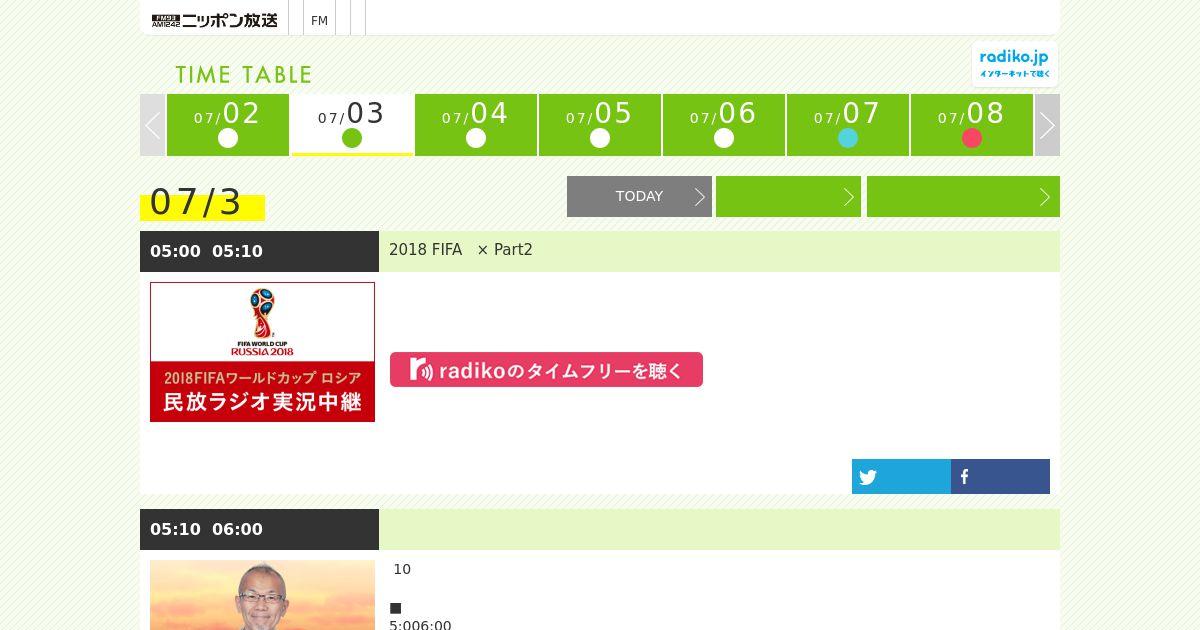The width and height of the screenshot is (1200, 630).
Task: Go to next week with right arrow
Action: point(1047,125)
